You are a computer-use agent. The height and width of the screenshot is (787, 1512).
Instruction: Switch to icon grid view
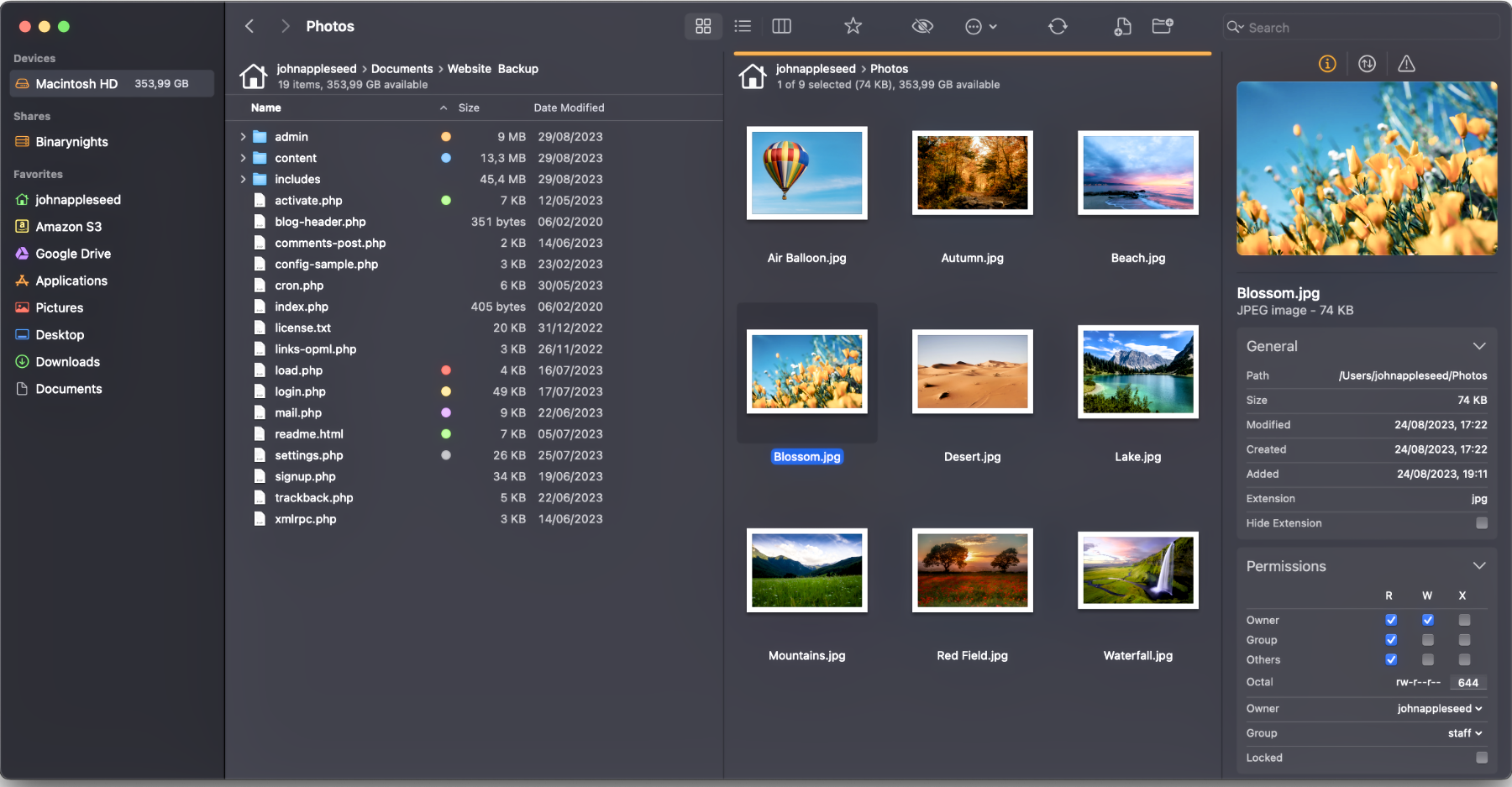[x=703, y=27]
